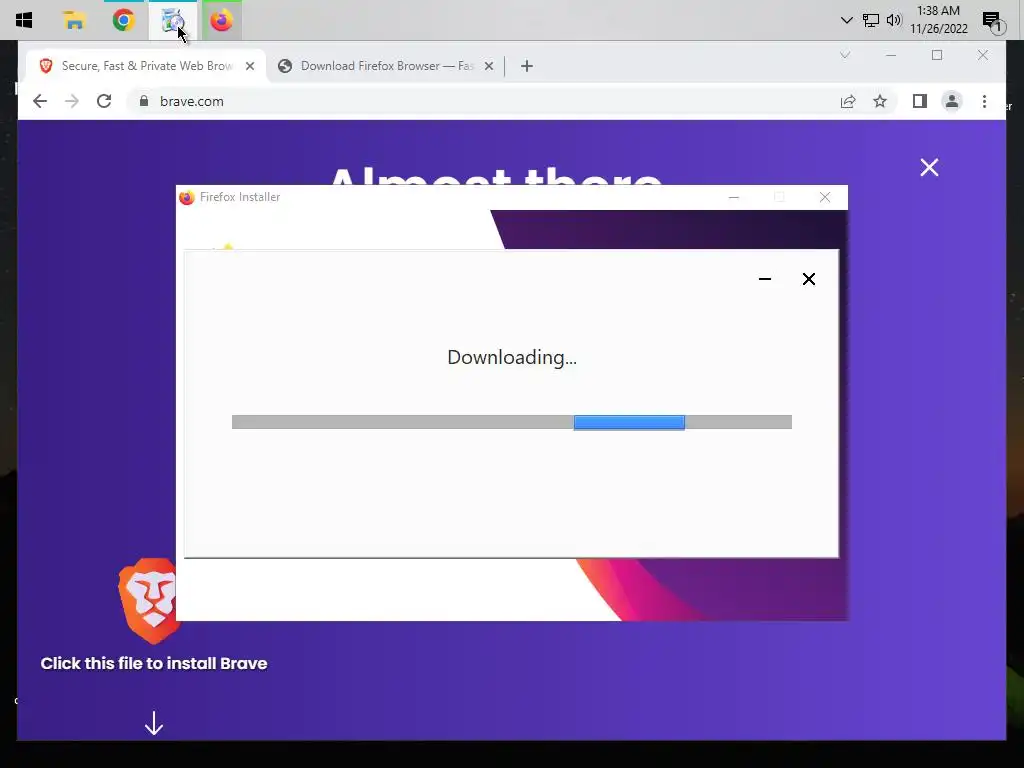Toggle Chrome side panel
1024x768 pixels.
[920, 101]
